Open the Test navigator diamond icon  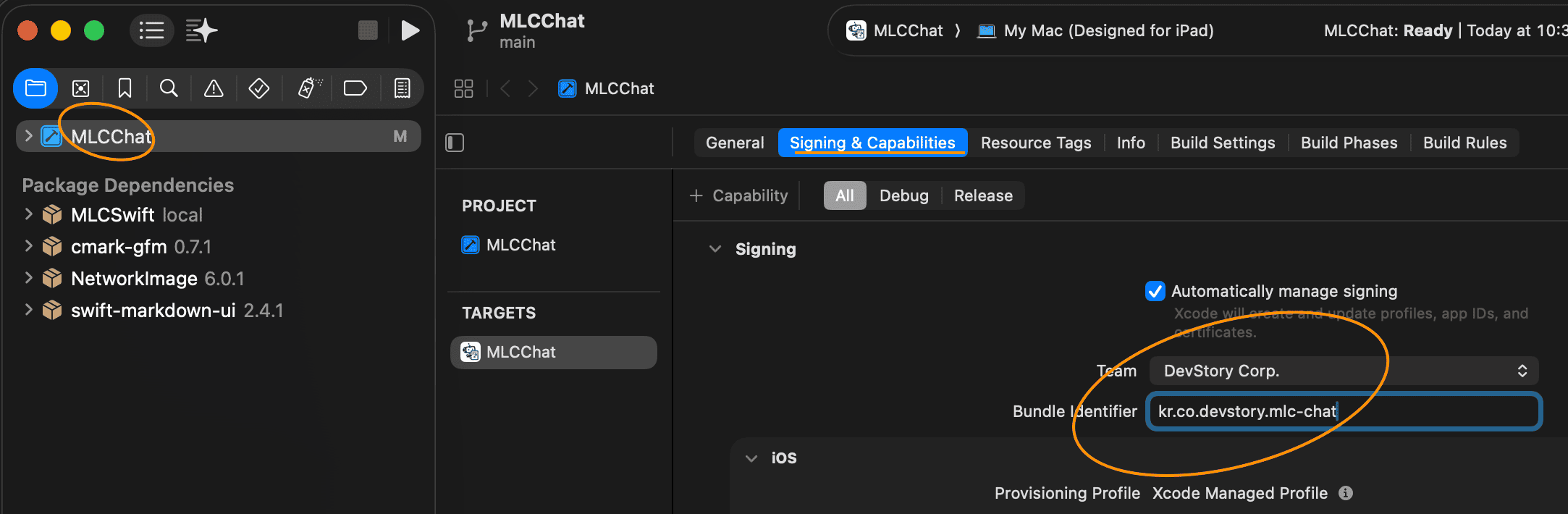click(x=259, y=88)
